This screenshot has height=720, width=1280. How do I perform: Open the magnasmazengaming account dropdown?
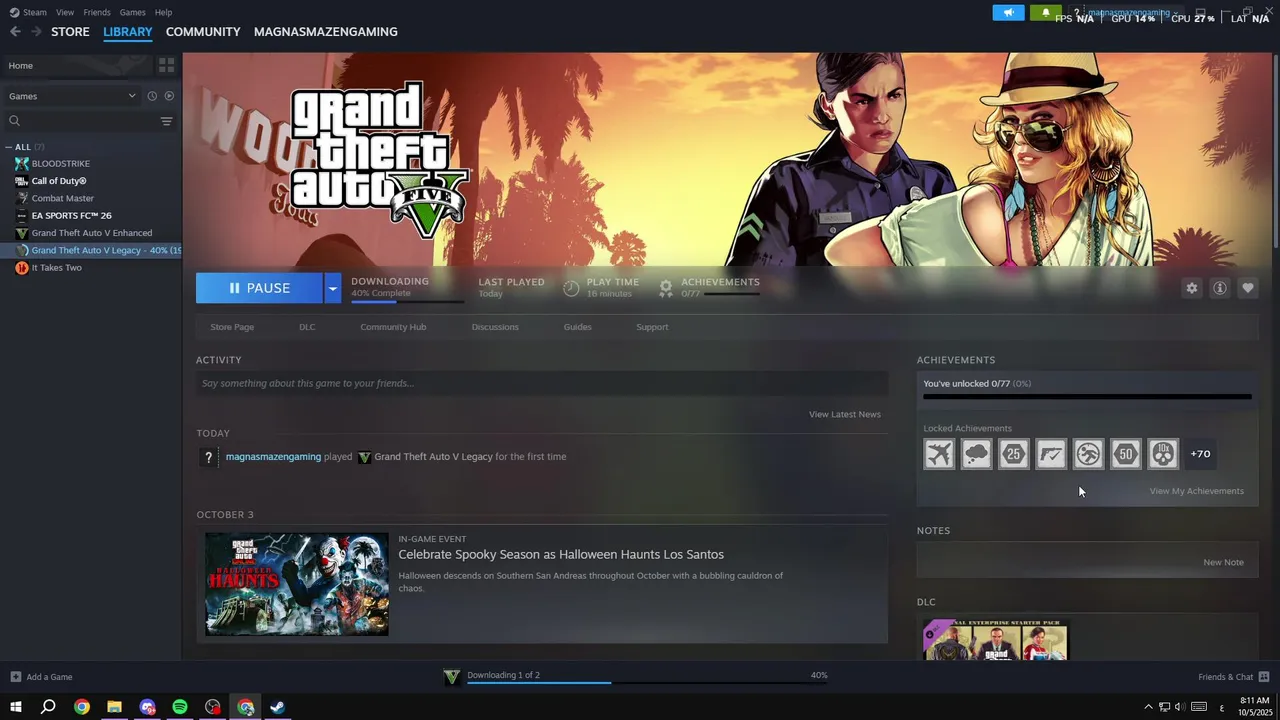coord(1133,13)
